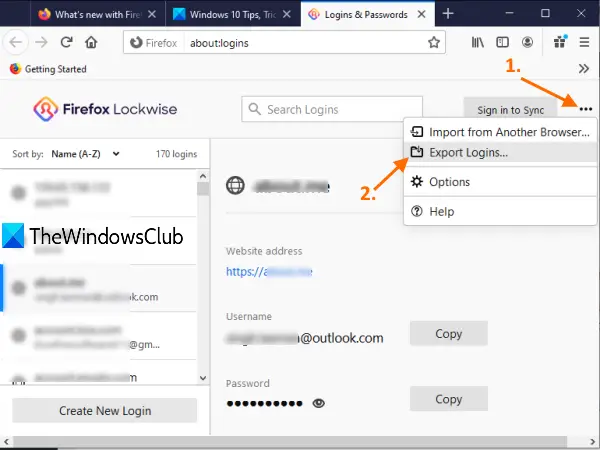Click the @outlook.com username value
600x450 pixels.
(305, 338)
